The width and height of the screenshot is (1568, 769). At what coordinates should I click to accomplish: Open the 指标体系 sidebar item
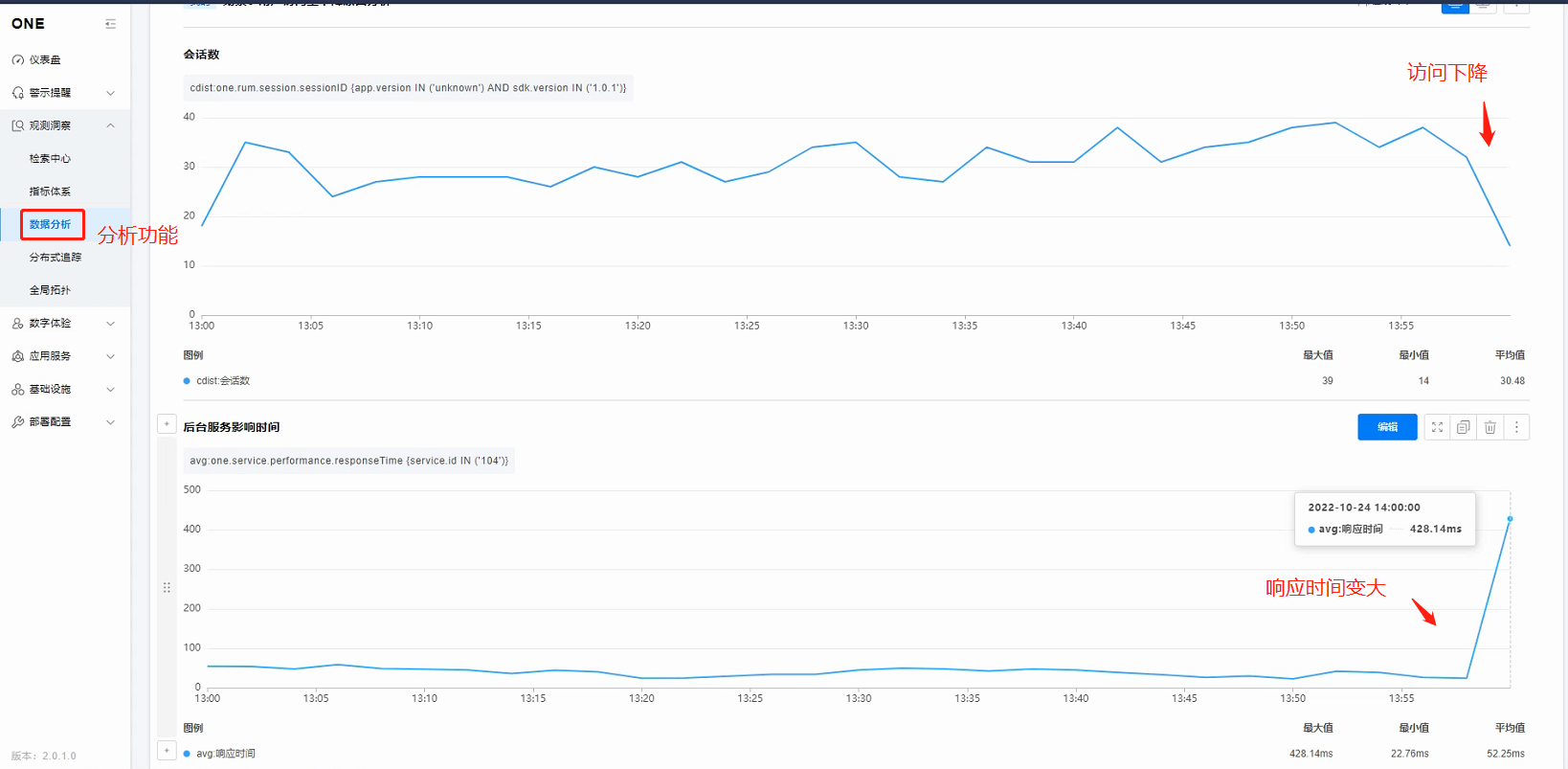tap(50, 192)
